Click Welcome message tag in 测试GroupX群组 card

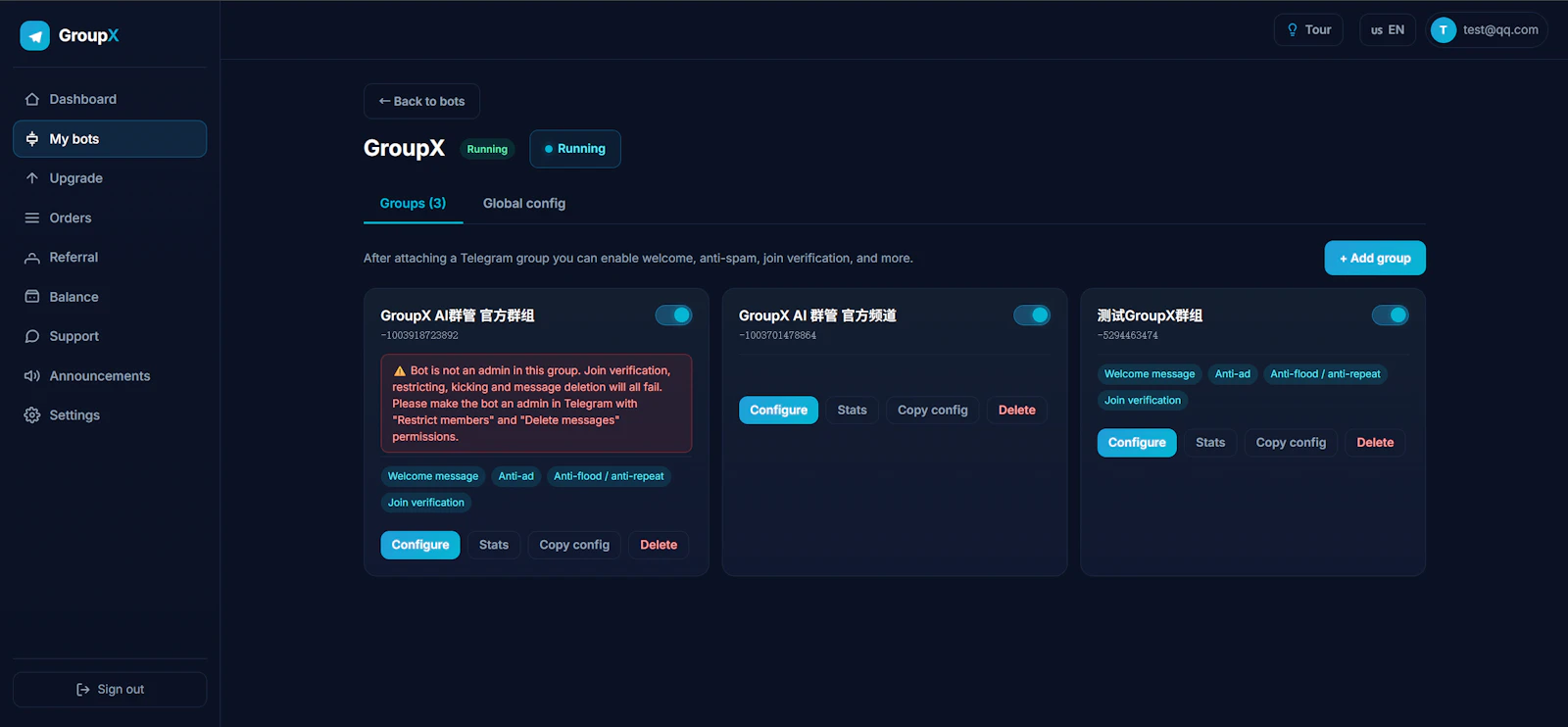[x=1150, y=374]
